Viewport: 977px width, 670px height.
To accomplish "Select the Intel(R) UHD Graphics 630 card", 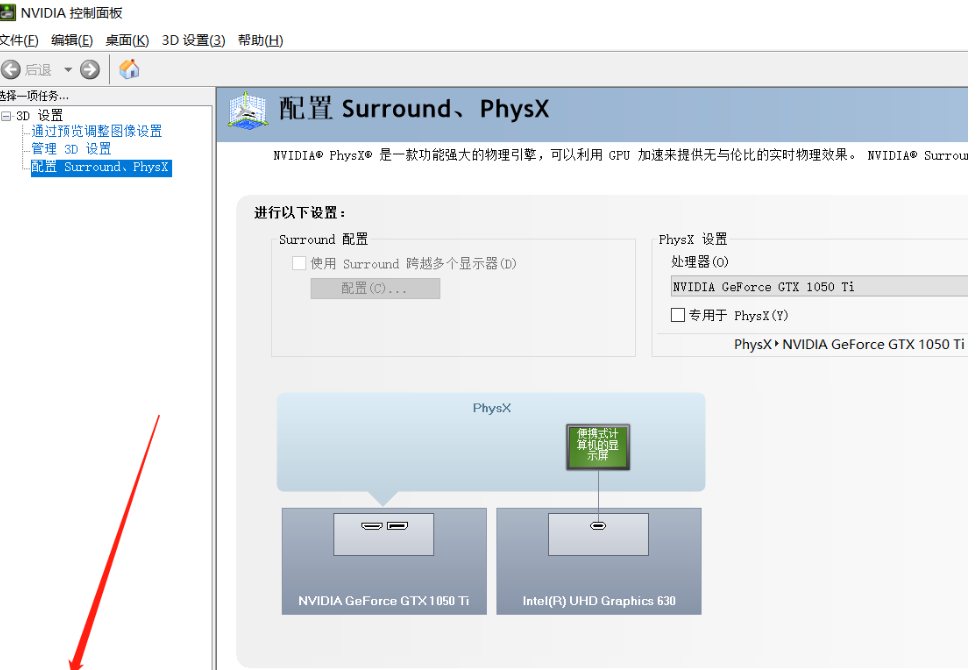I will (x=599, y=561).
